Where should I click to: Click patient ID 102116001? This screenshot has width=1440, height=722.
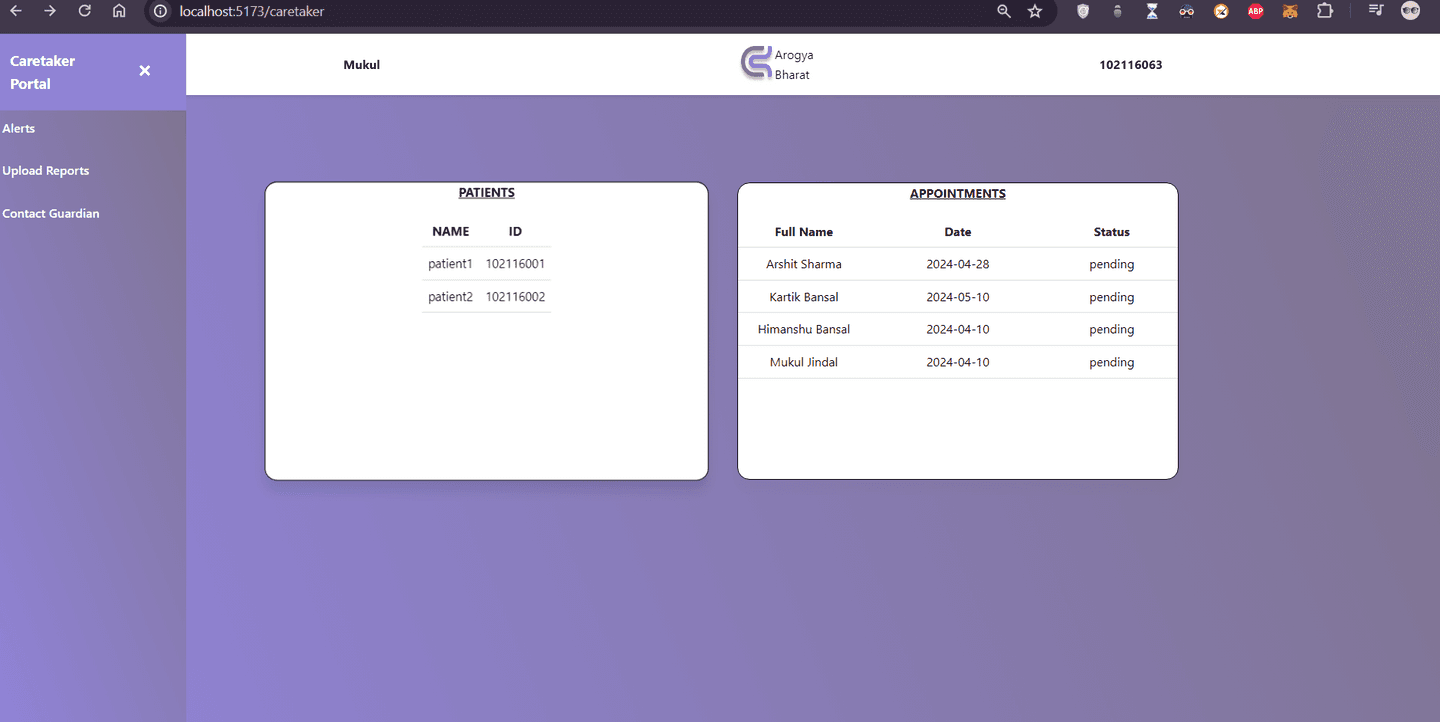pyautogui.click(x=515, y=264)
